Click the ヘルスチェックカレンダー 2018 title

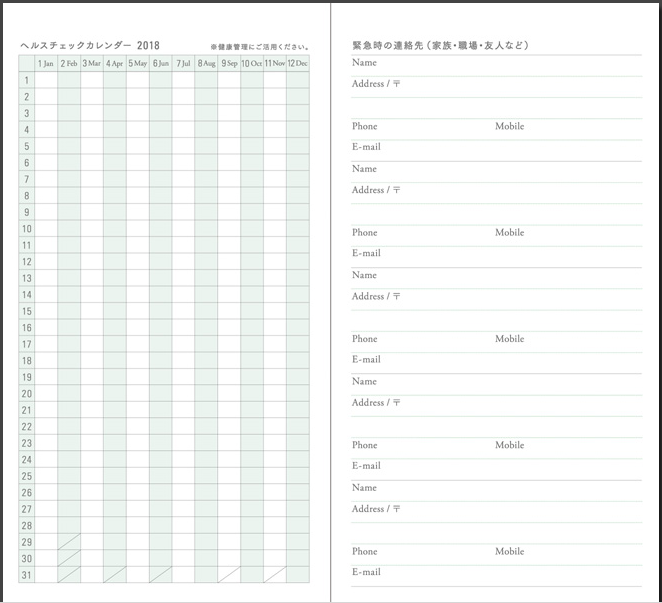tap(90, 45)
